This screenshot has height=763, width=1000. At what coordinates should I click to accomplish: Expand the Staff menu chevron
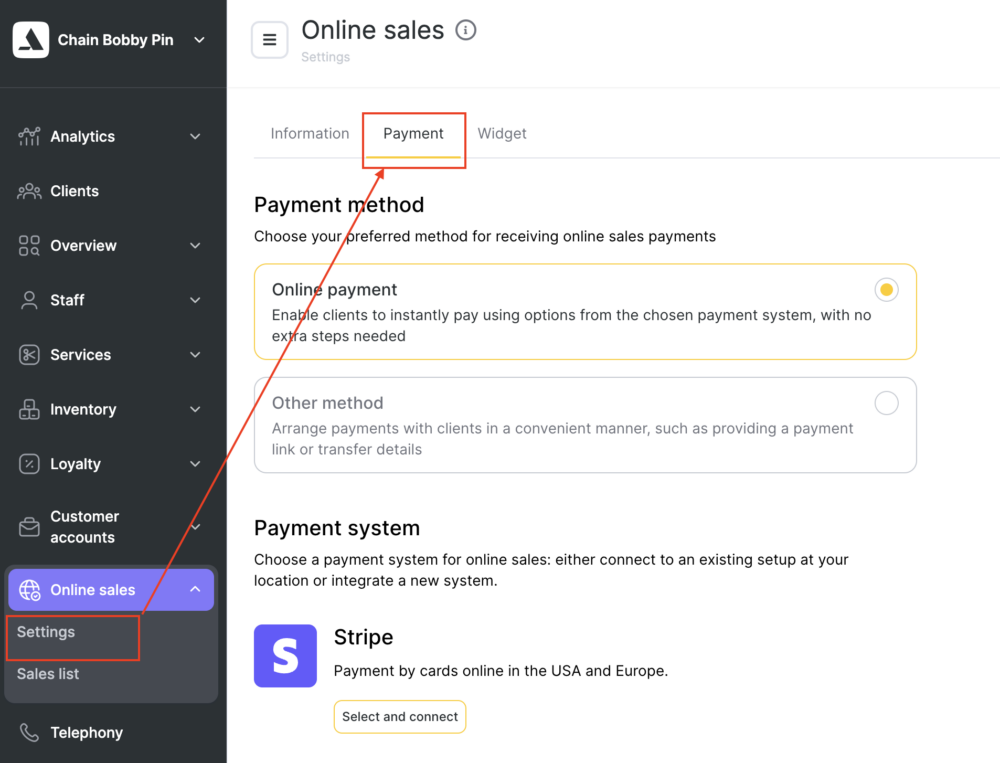click(195, 300)
